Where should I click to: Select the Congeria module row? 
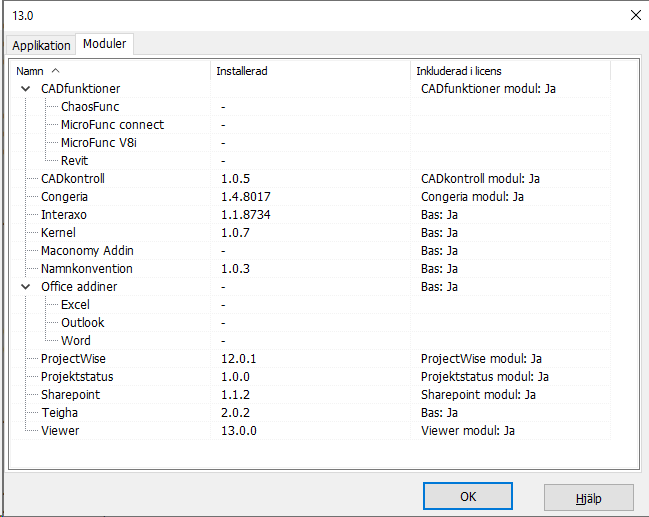click(310, 197)
